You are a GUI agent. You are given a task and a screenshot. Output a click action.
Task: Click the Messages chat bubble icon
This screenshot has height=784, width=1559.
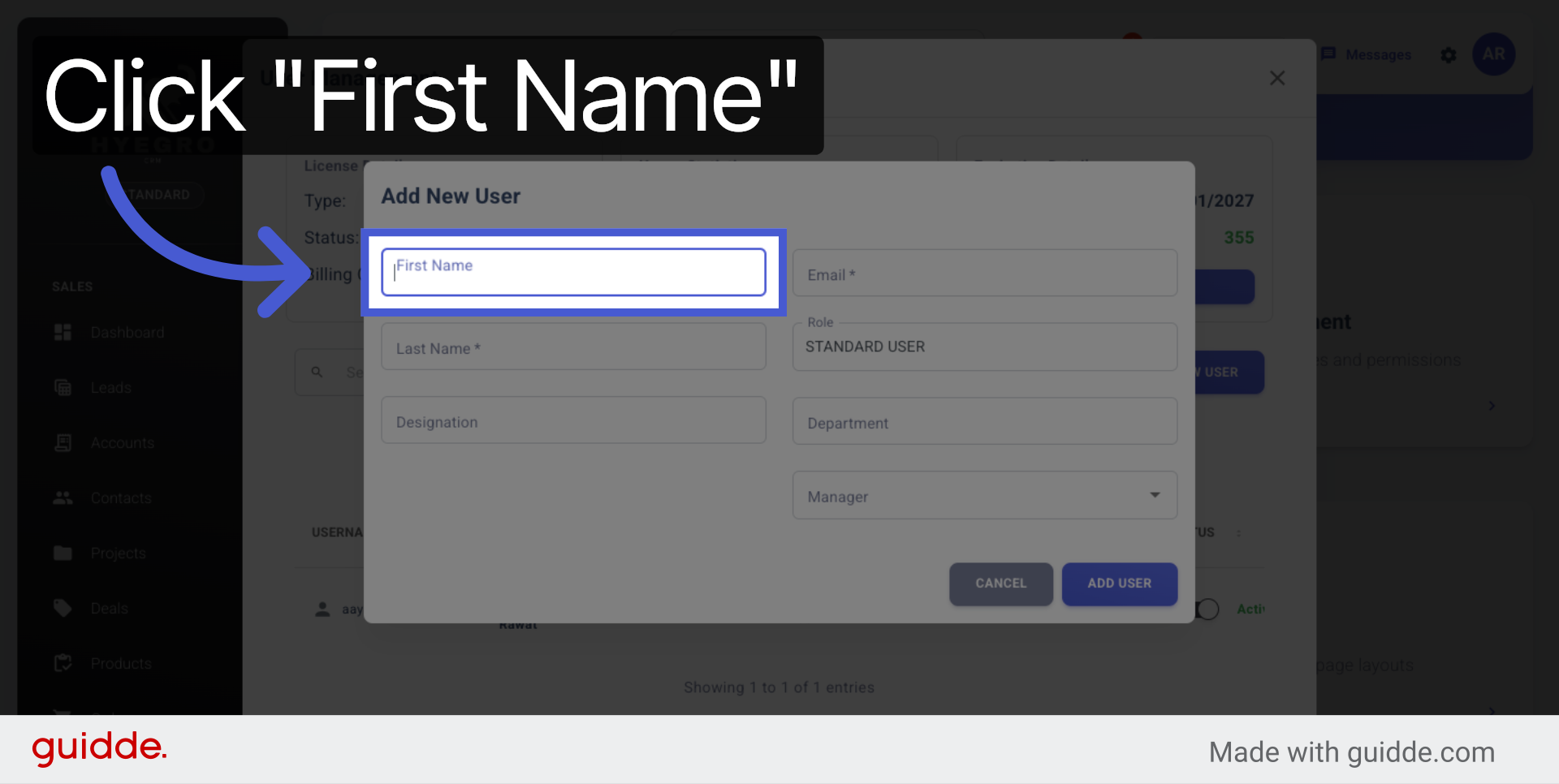1329,54
